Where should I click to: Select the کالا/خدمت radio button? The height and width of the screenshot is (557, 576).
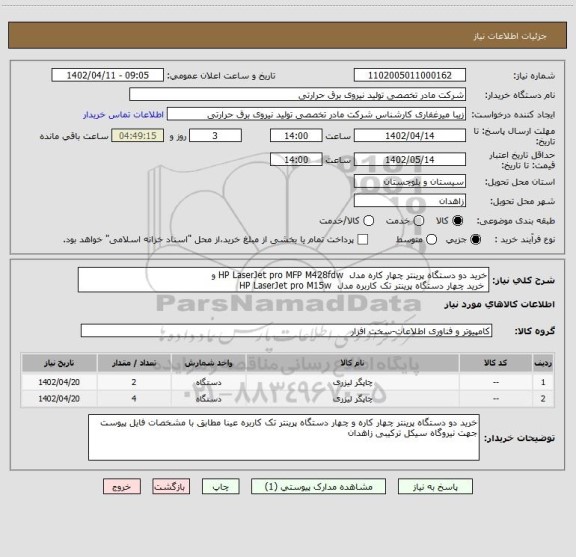click(x=368, y=220)
